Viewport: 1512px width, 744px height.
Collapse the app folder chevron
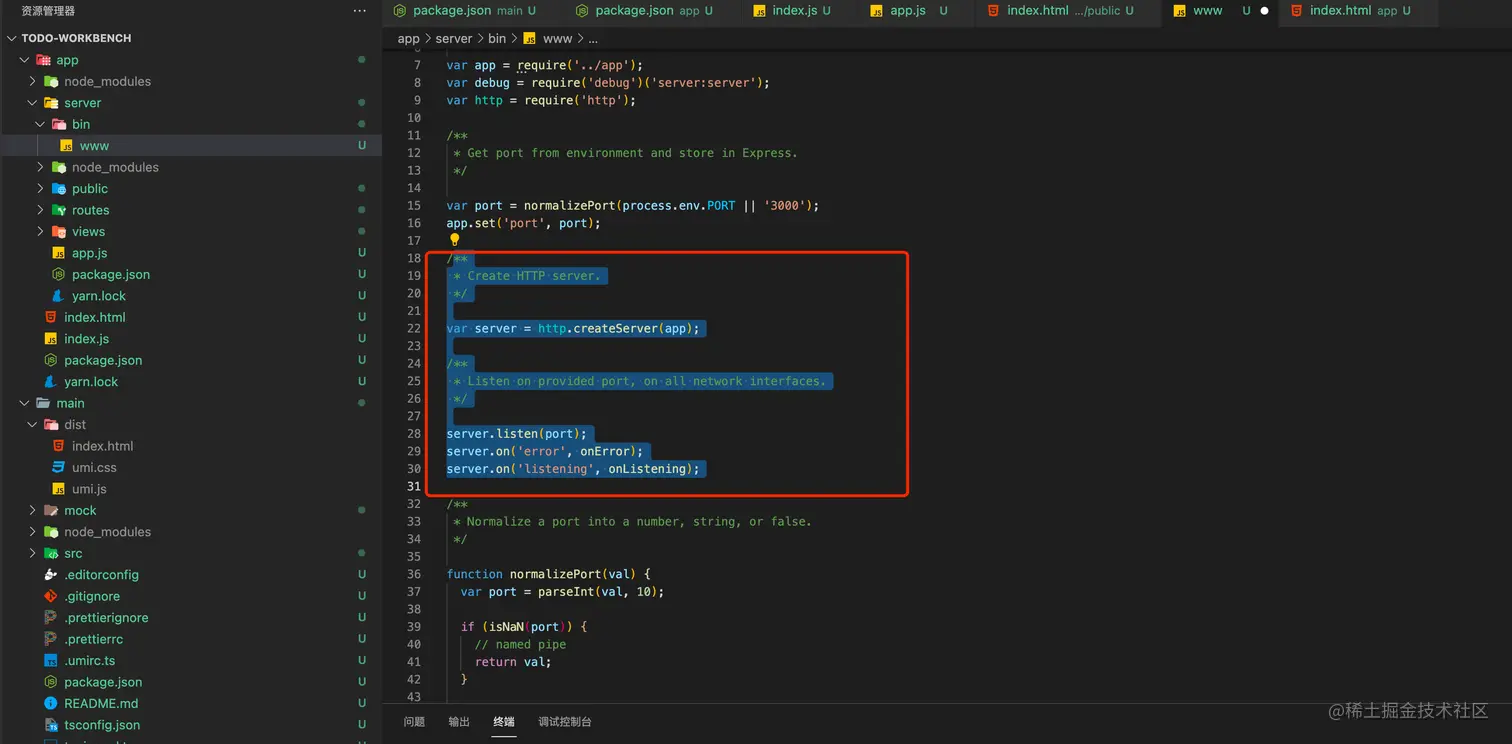pyautogui.click(x=25, y=60)
